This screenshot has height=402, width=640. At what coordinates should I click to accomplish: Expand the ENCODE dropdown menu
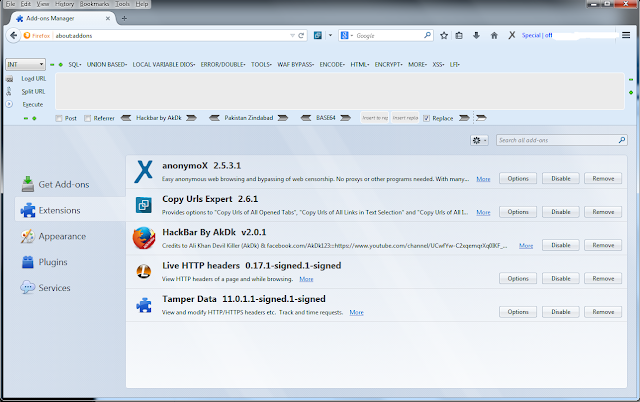point(332,64)
